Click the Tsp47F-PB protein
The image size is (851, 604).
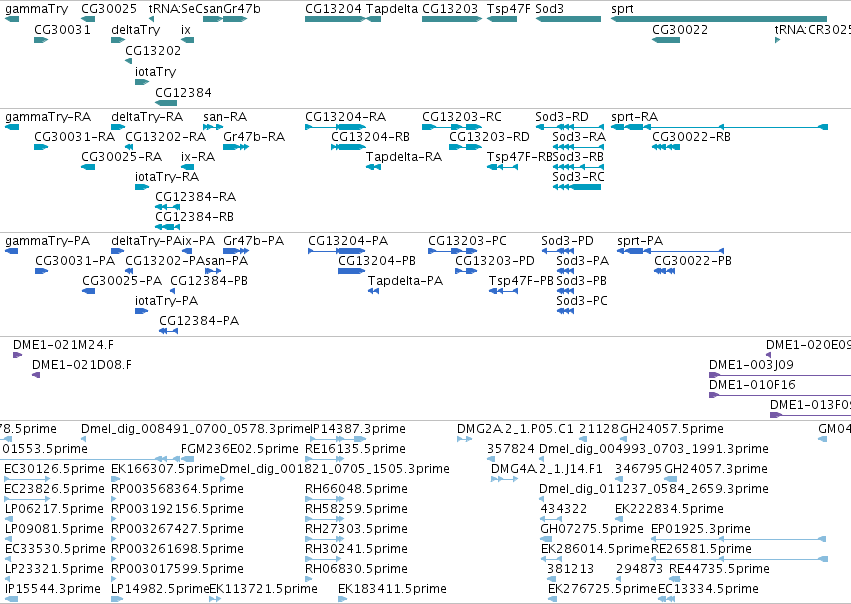(504, 291)
